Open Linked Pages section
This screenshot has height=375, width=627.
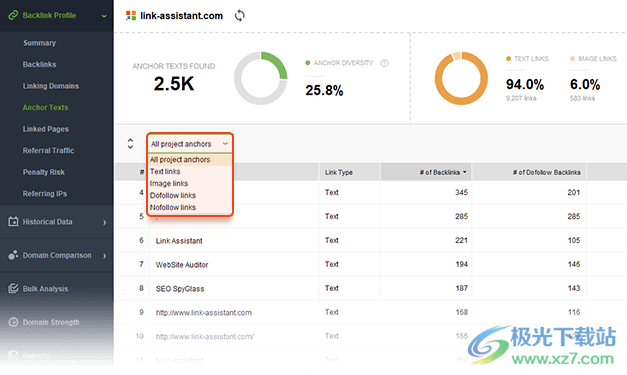click(x=46, y=129)
